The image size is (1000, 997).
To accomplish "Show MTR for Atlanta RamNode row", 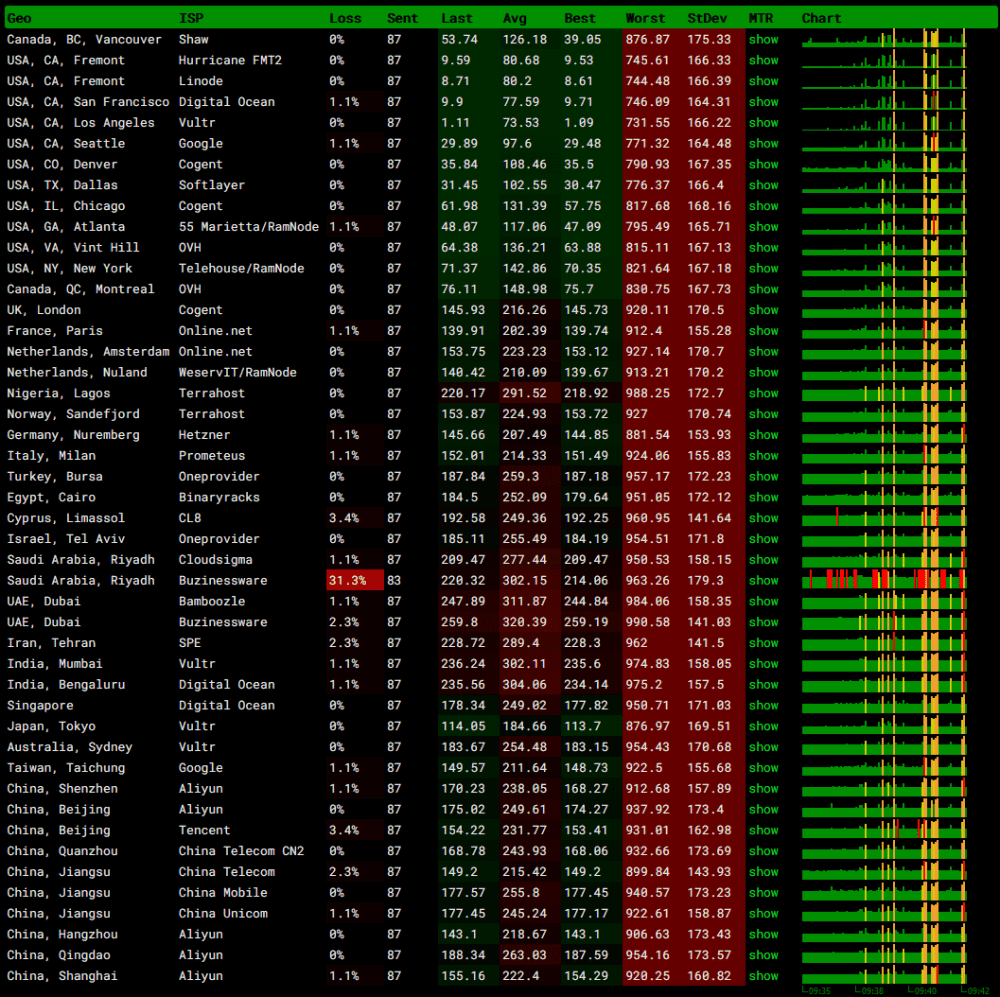I will pos(763,227).
